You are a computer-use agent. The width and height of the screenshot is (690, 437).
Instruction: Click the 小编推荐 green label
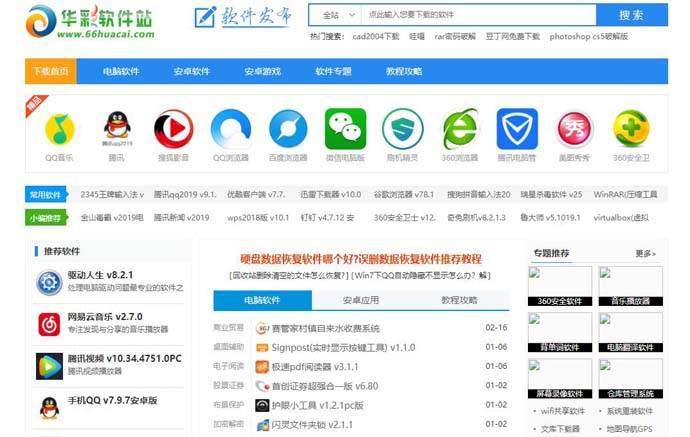pos(46,218)
